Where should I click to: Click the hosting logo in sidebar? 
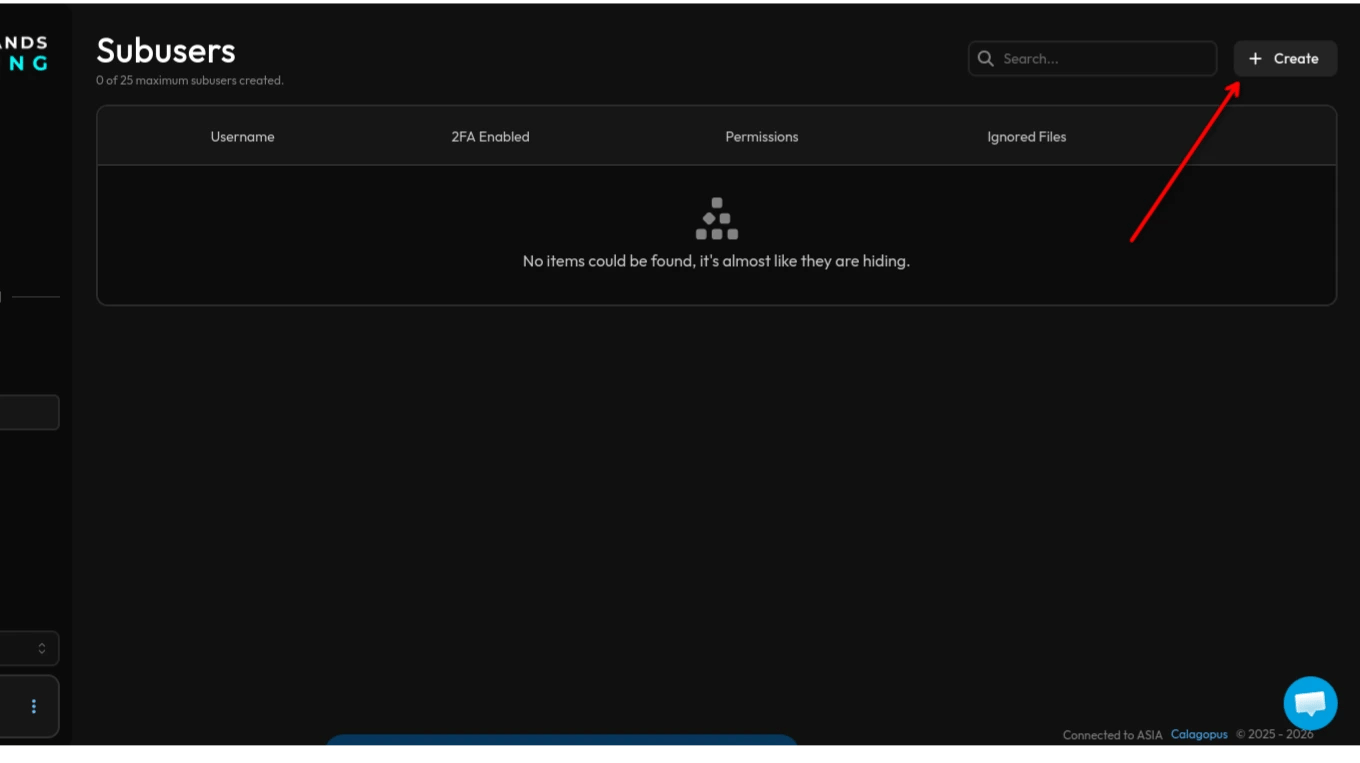point(24,53)
